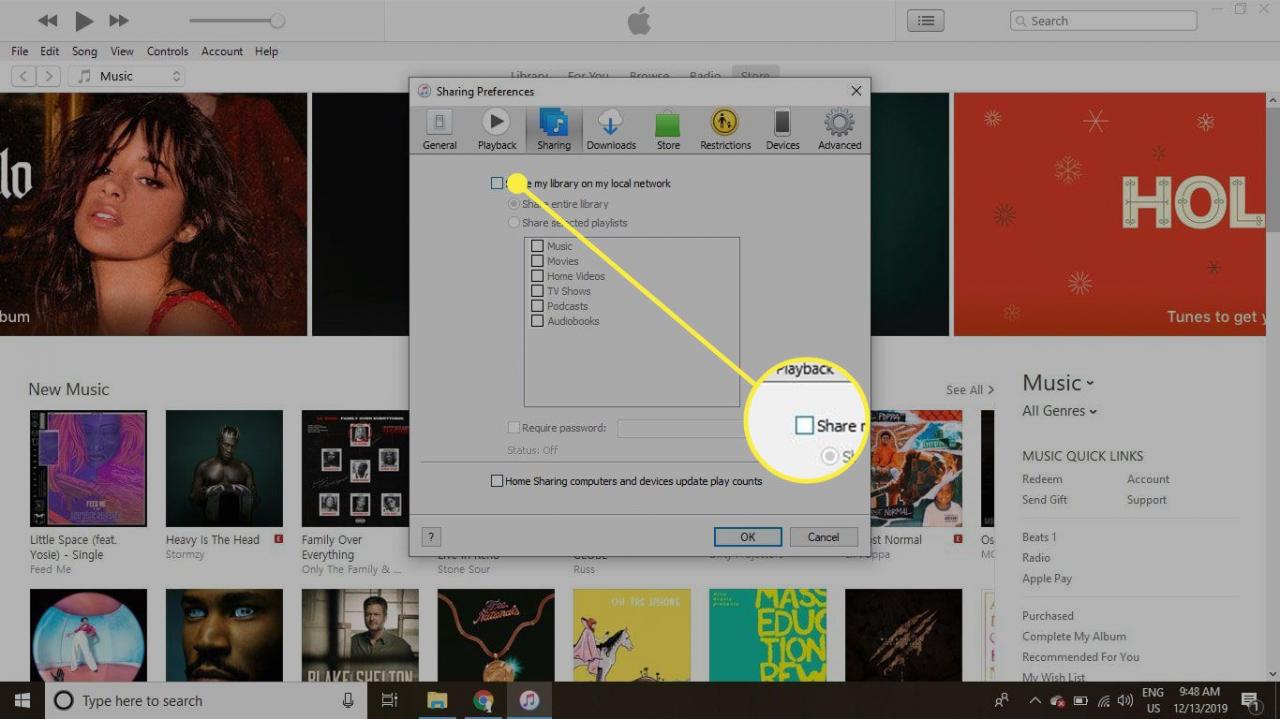Select Share entire library radio option
1280x719 pixels.
click(514, 204)
